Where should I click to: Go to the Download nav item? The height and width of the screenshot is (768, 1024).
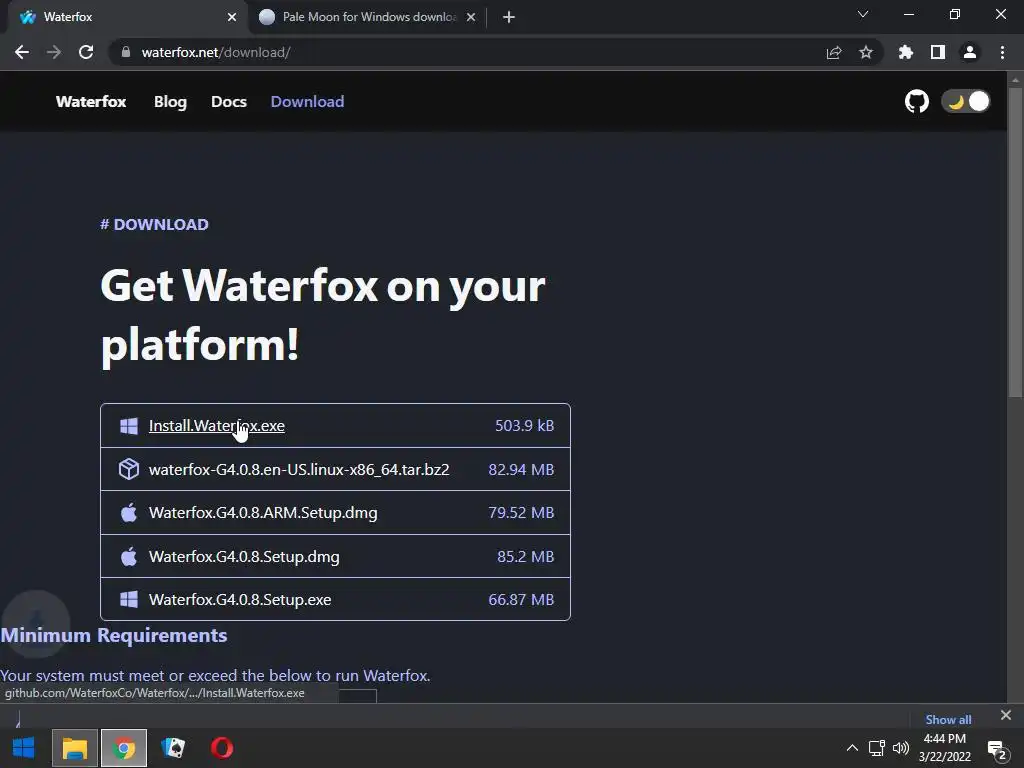pyautogui.click(x=307, y=101)
